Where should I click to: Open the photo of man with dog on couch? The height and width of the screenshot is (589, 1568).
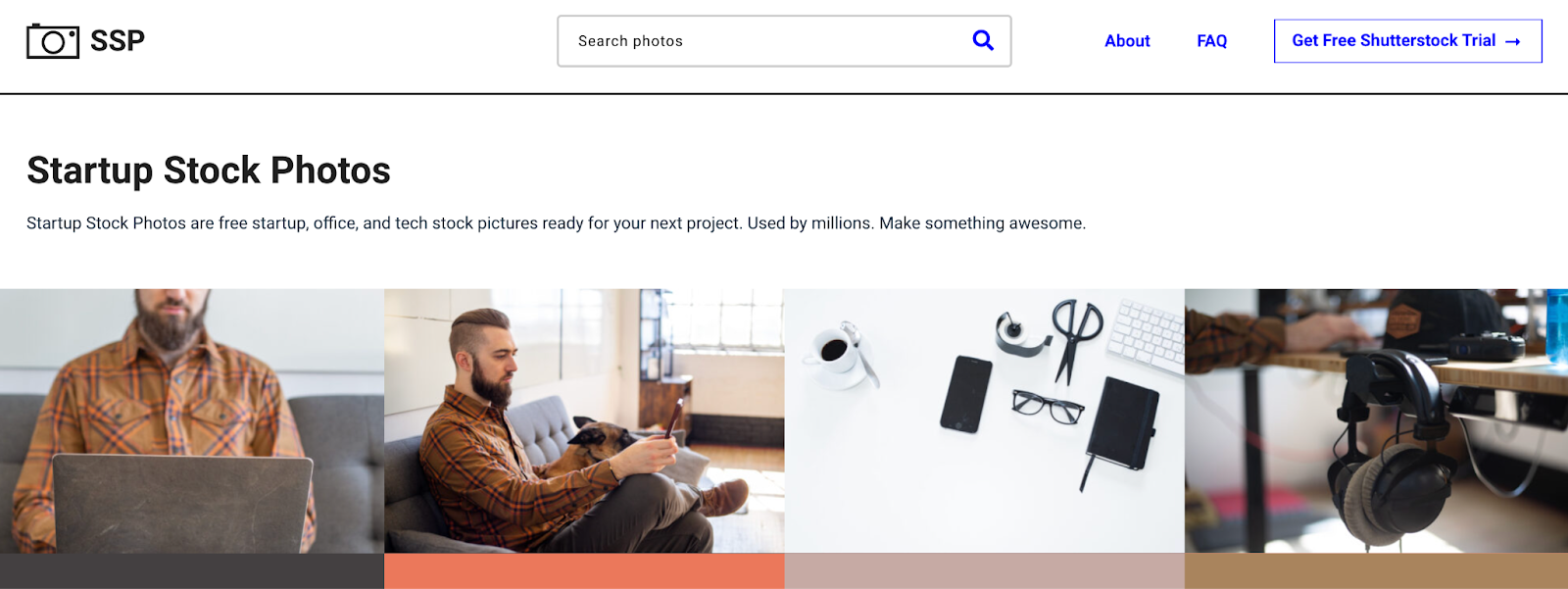point(584,420)
